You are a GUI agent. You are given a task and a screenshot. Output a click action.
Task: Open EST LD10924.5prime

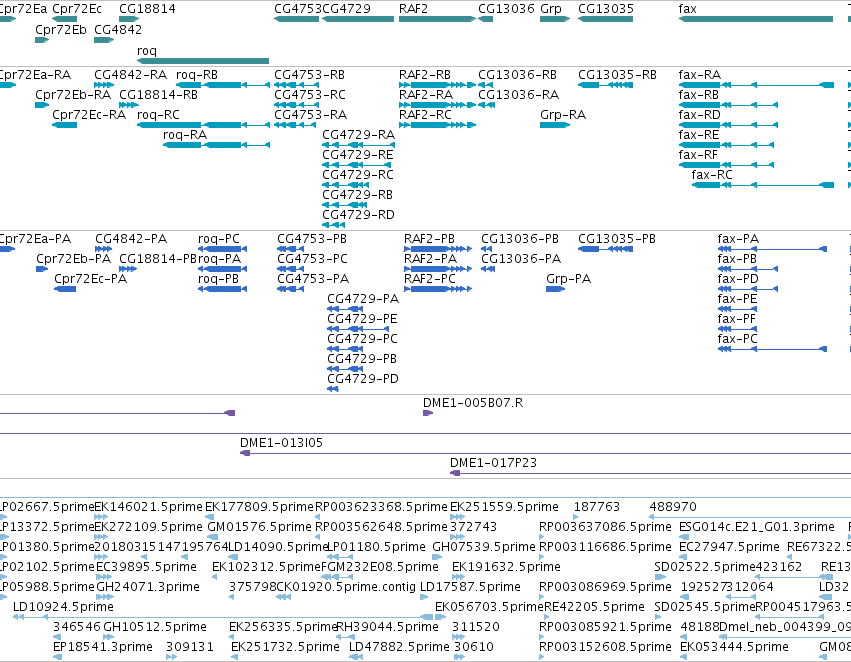click(x=63, y=607)
